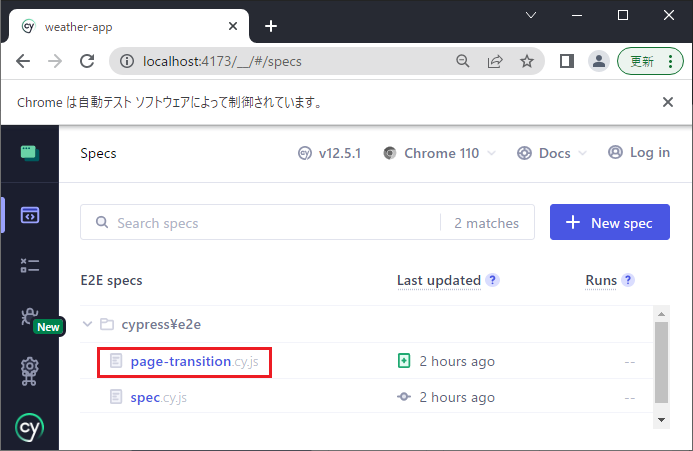Expand the Chrome 110 browser dropdown
This screenshot has width=693, height=451.
[438, 153]
